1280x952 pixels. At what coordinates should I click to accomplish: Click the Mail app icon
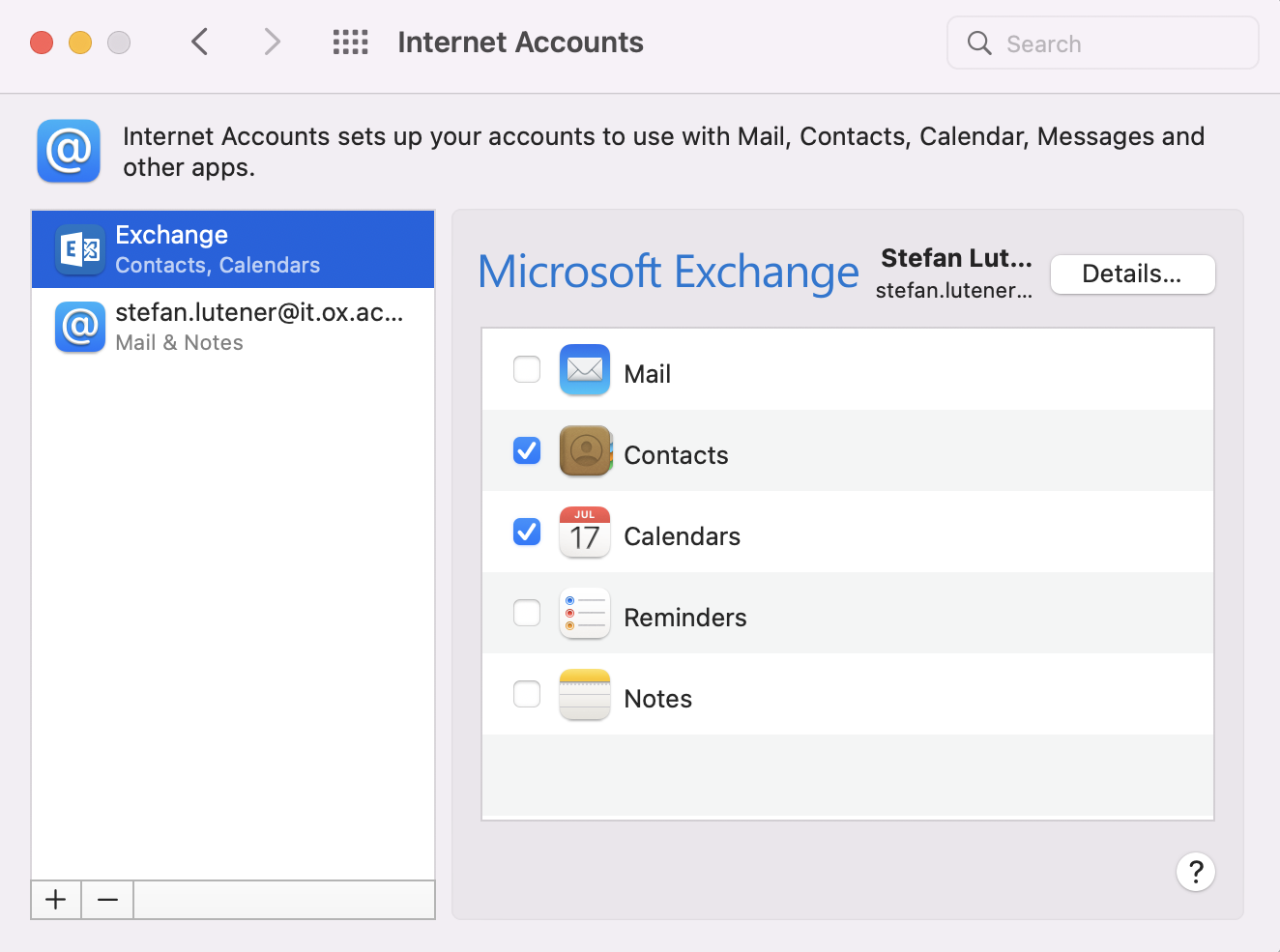coord(584,370)
